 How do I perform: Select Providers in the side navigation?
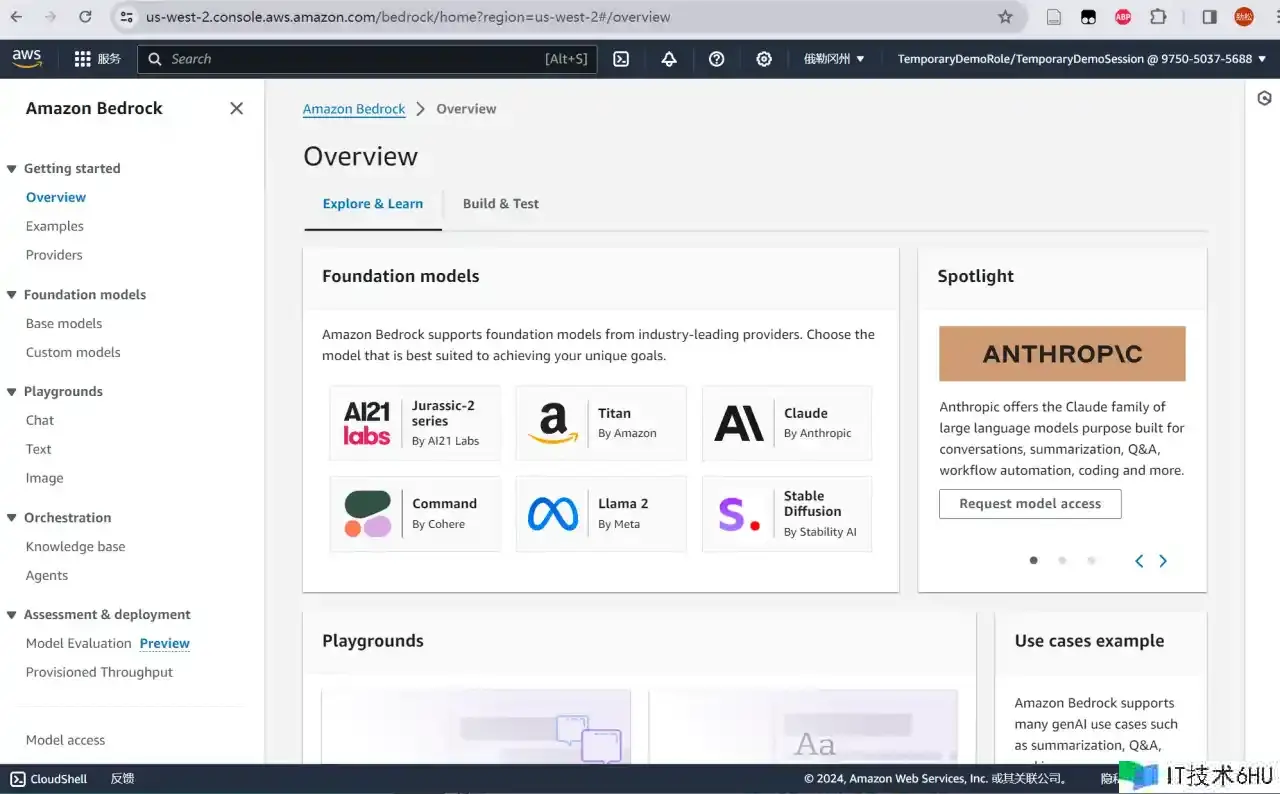54,255
